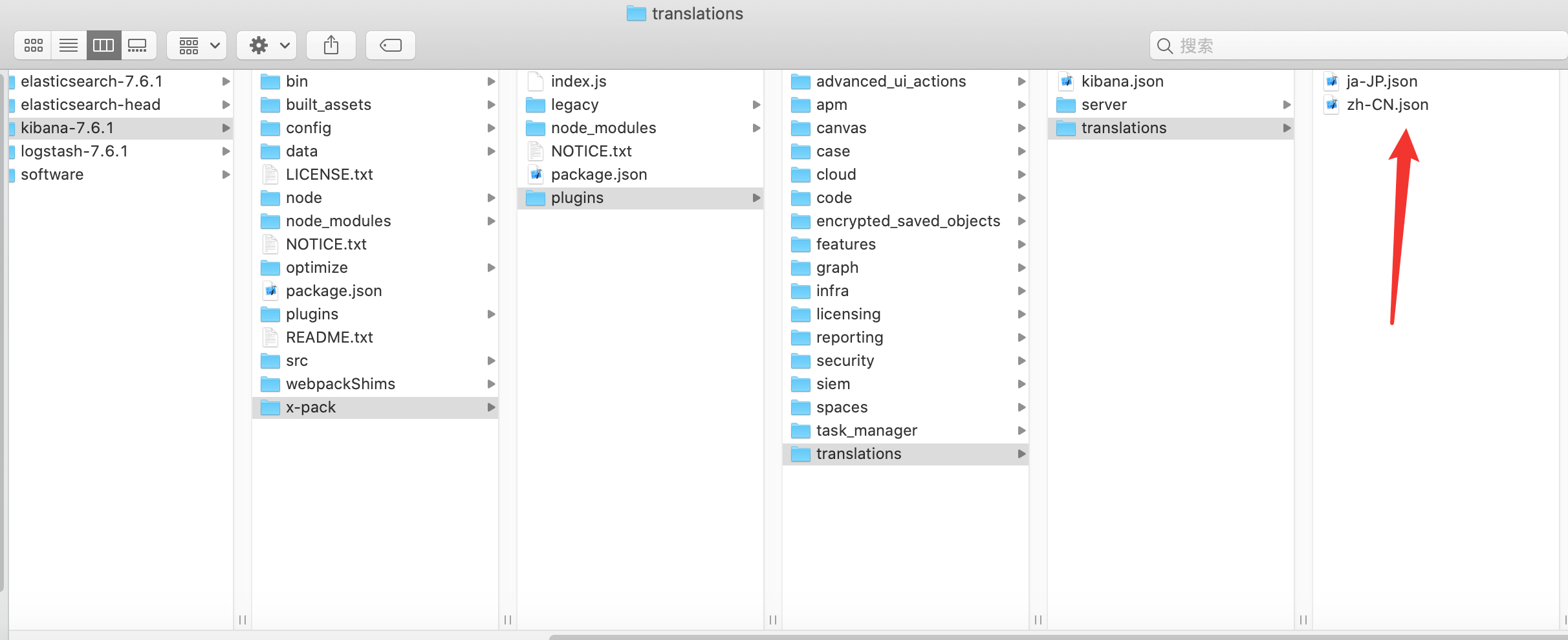Click the Edit Tags toolbar button
Image resolution: width=1568 pixels, height=640 pixels.
[x=390, y=45]
